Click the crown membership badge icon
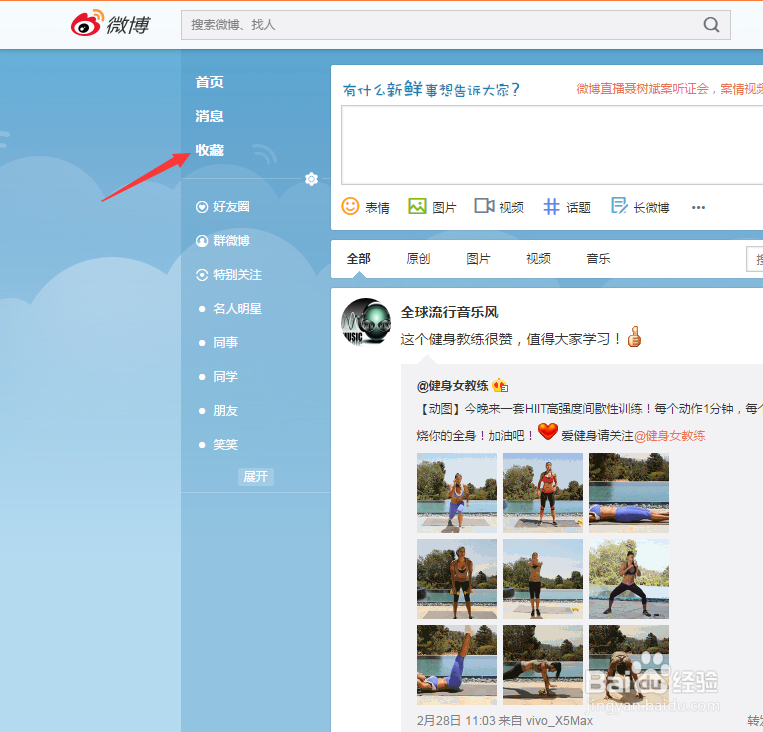 pos(500,385)
